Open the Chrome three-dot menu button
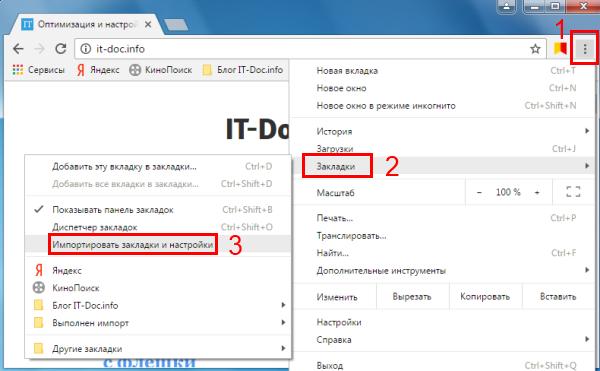This screenshot has width=600, height=371. coord(584,49)
